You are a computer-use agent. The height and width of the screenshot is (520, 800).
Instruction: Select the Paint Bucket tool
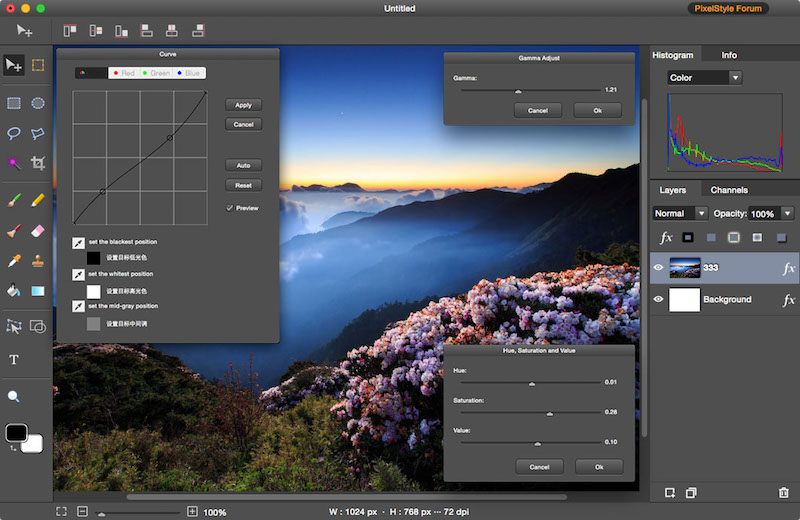(x=14, y=291)
